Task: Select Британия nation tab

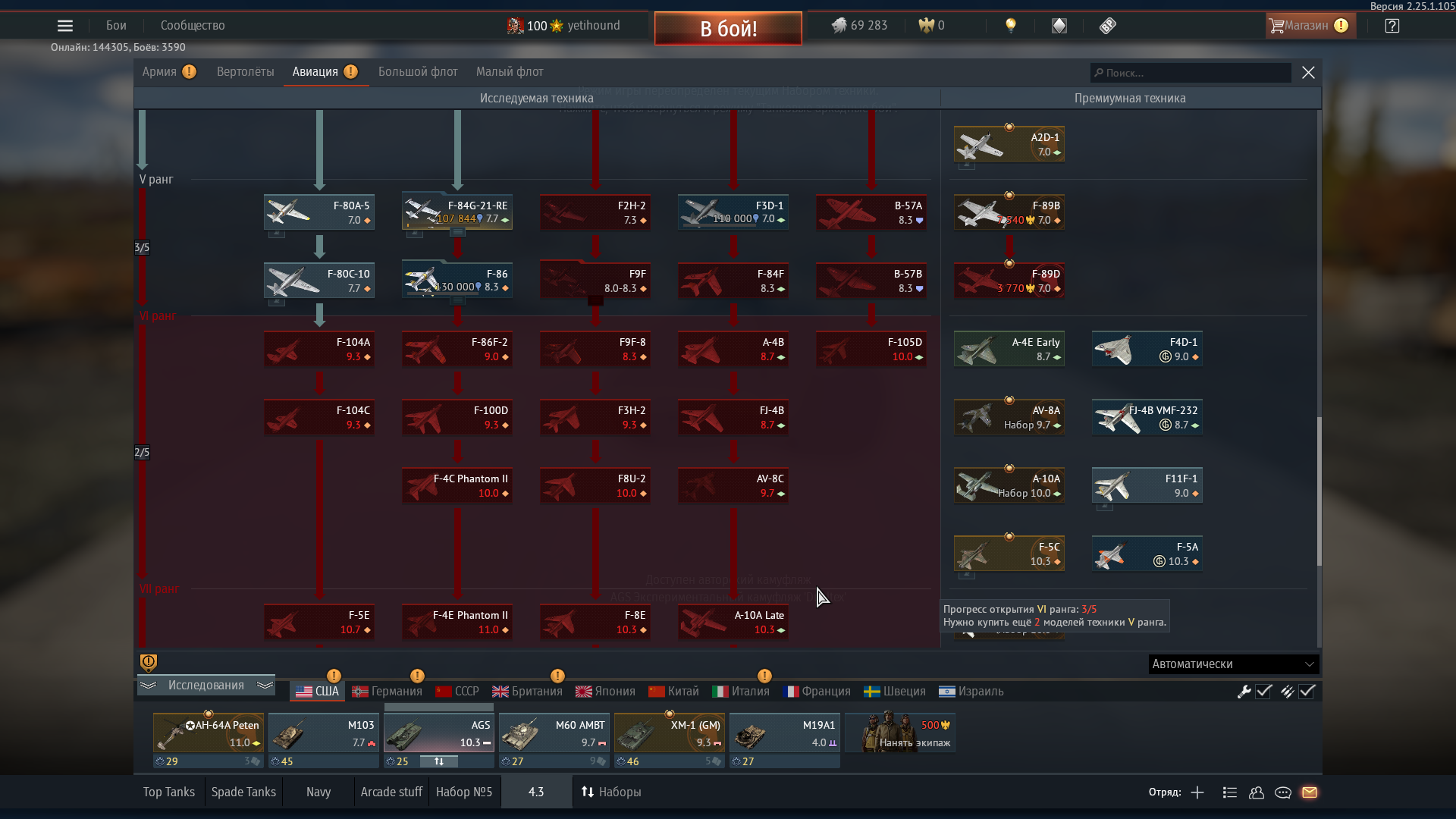Action: tap(527, 692)
